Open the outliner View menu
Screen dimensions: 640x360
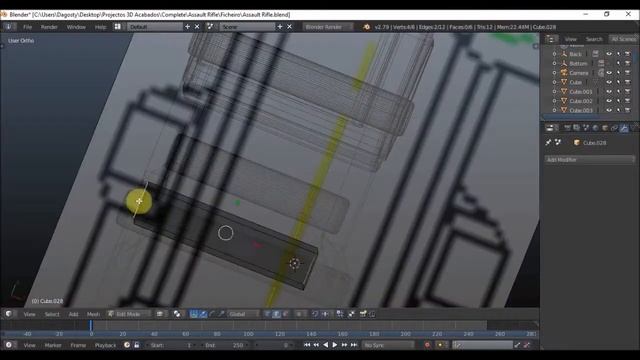571,39
